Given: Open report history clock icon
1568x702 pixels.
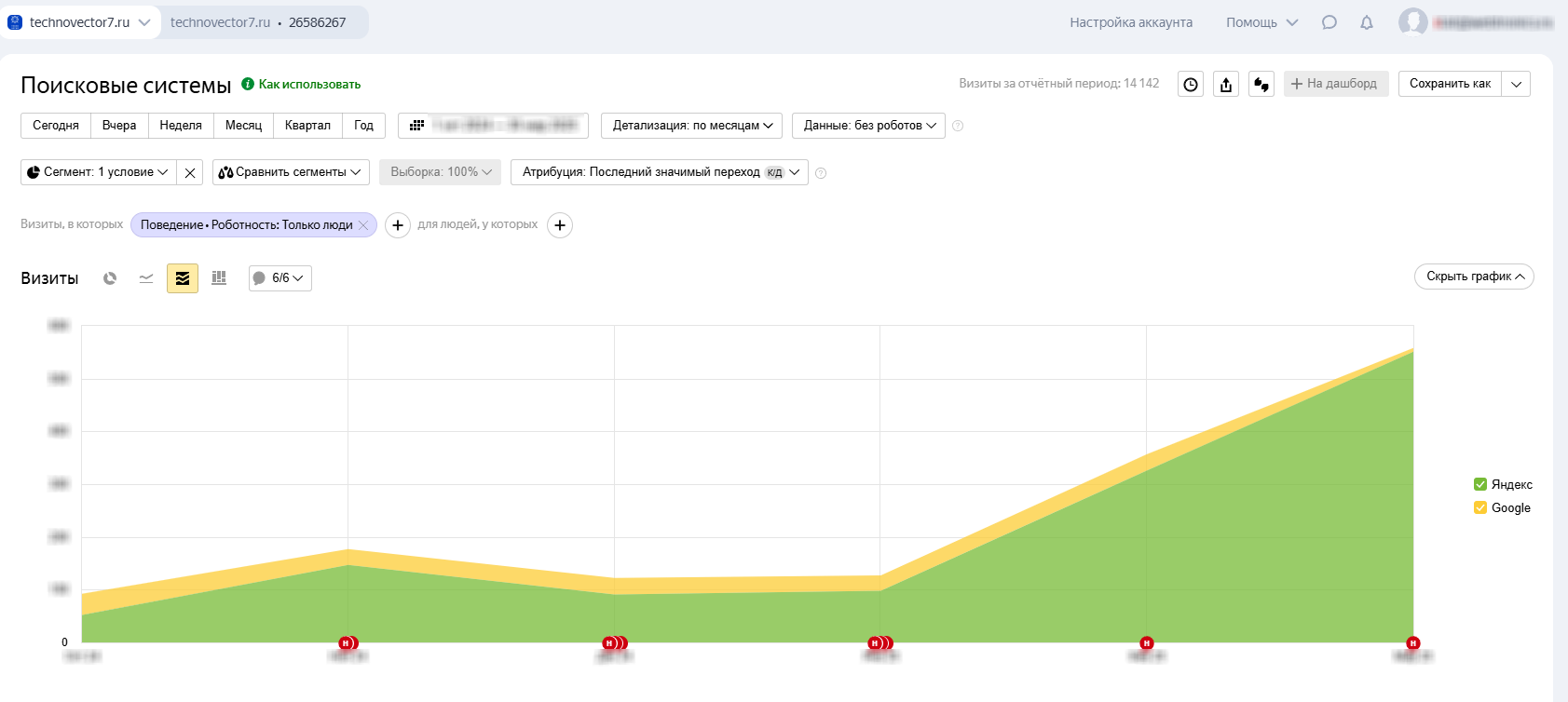Looking at the screenshot, I should [1191, 85].
